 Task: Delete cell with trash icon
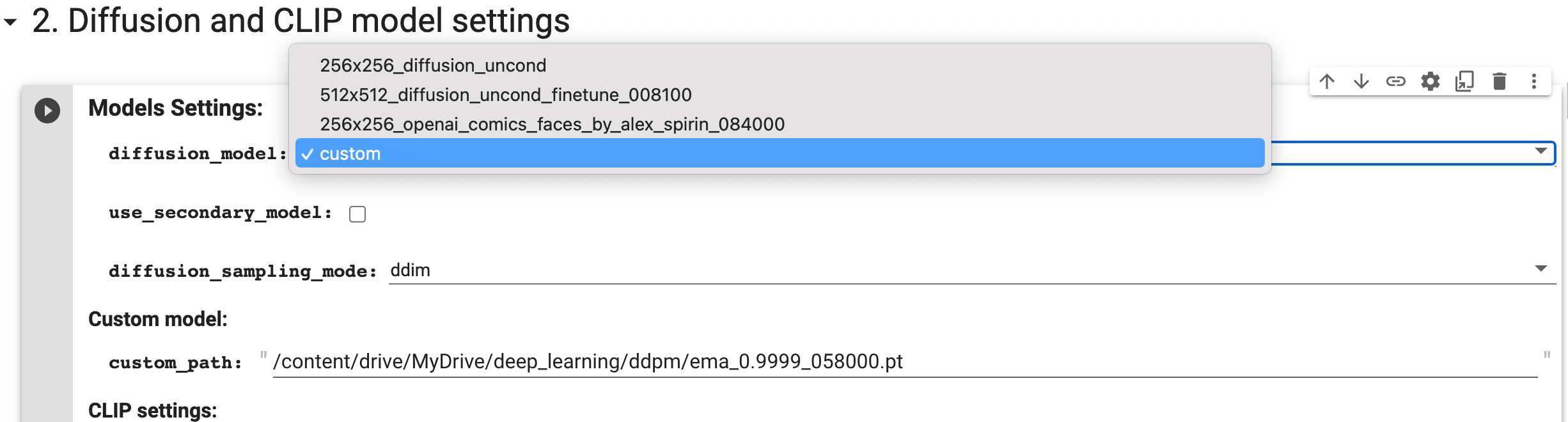tap(1500, 81)
